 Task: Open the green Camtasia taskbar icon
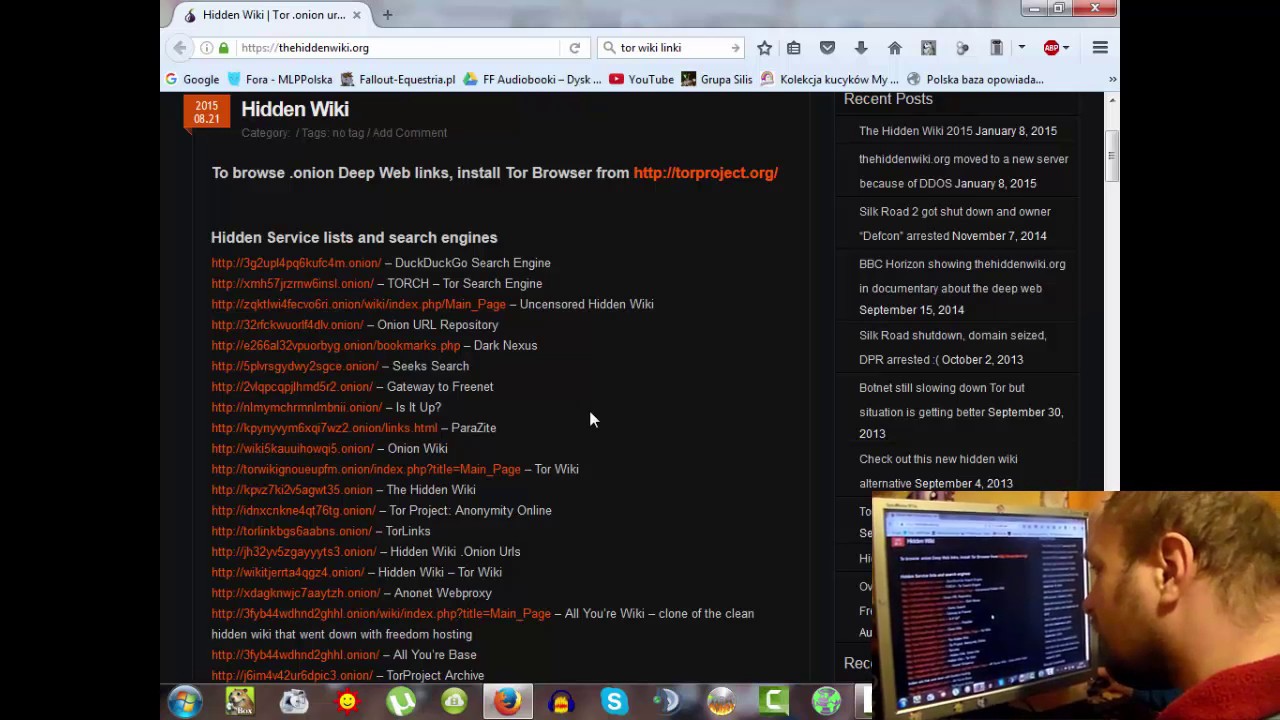tap(774, 702)
